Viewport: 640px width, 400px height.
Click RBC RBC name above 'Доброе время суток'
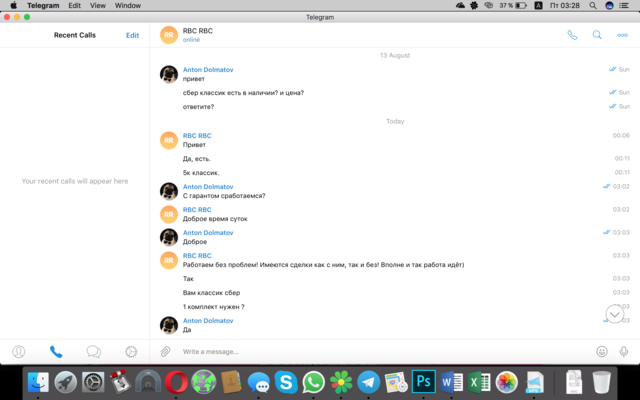[197, 210]
